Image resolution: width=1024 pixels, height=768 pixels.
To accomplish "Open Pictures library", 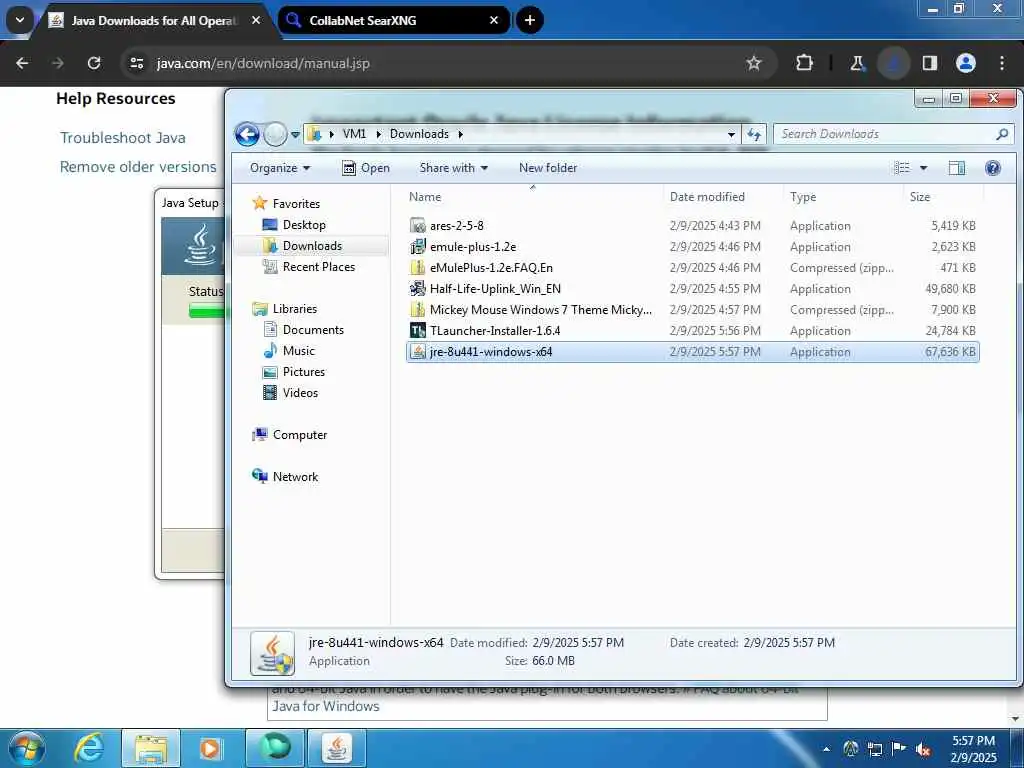I will [294, 372].
